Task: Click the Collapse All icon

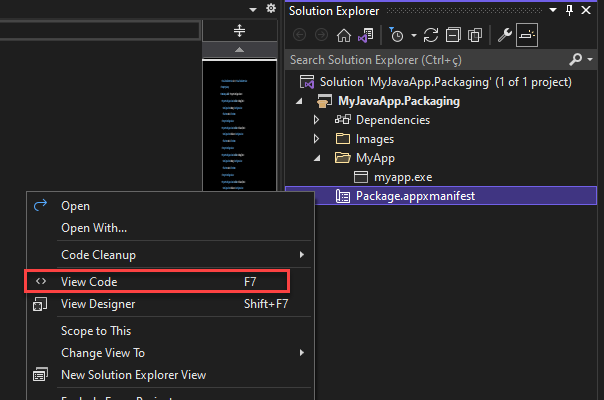Action: click(453, 35)
